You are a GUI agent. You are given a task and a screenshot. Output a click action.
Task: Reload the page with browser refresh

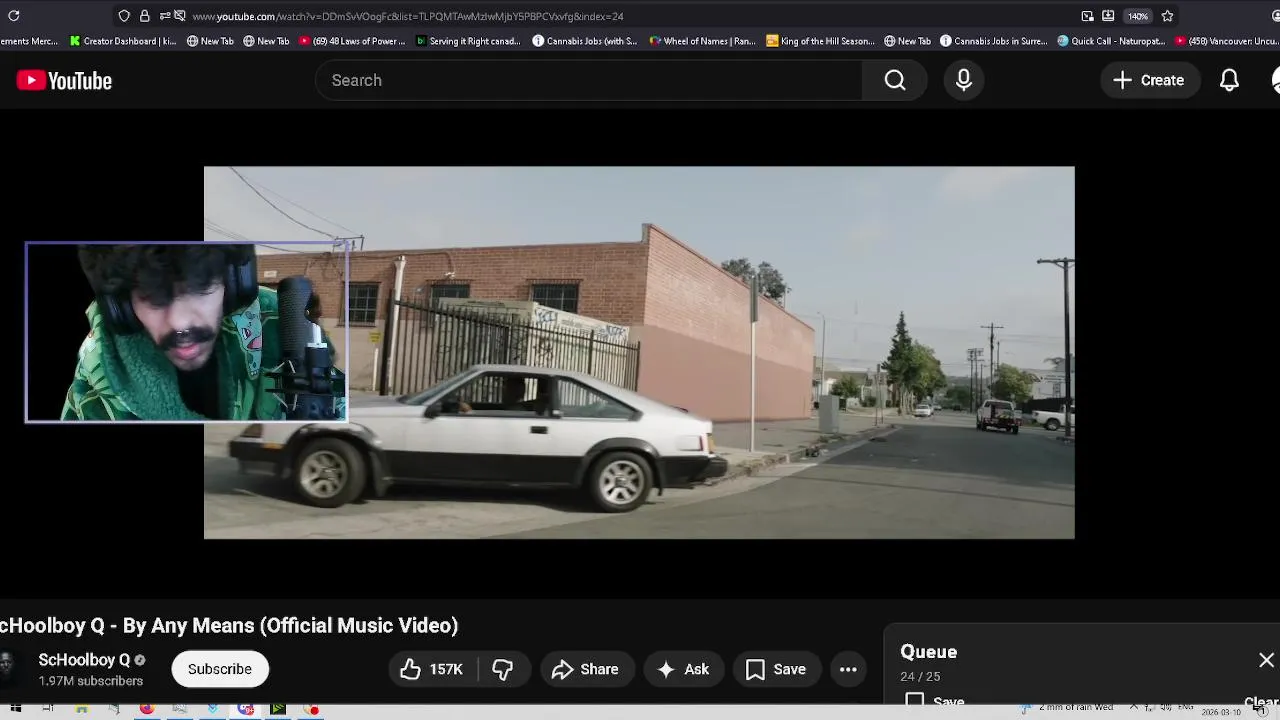[14, 16]
